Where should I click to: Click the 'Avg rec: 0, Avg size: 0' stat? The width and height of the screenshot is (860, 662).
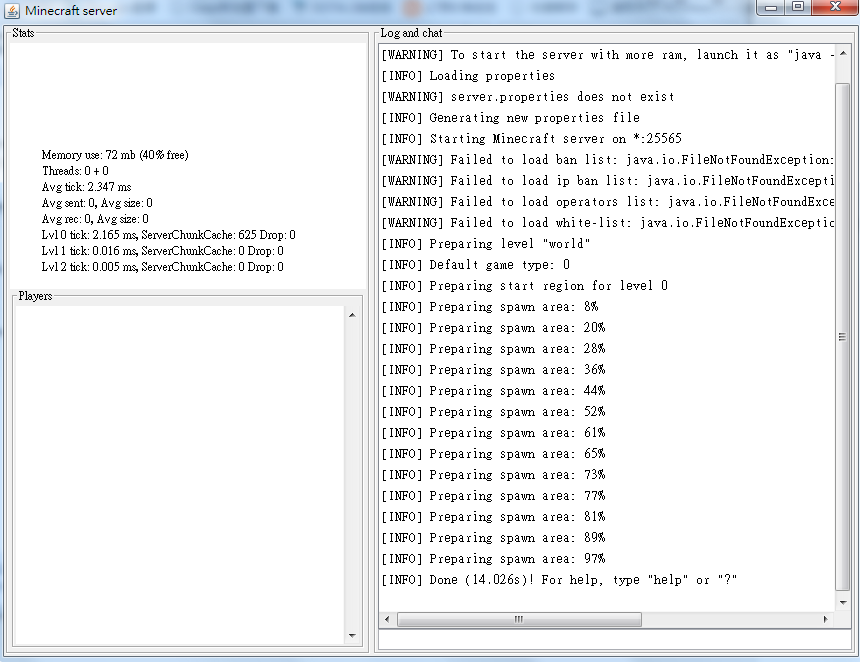click(95, 218)
